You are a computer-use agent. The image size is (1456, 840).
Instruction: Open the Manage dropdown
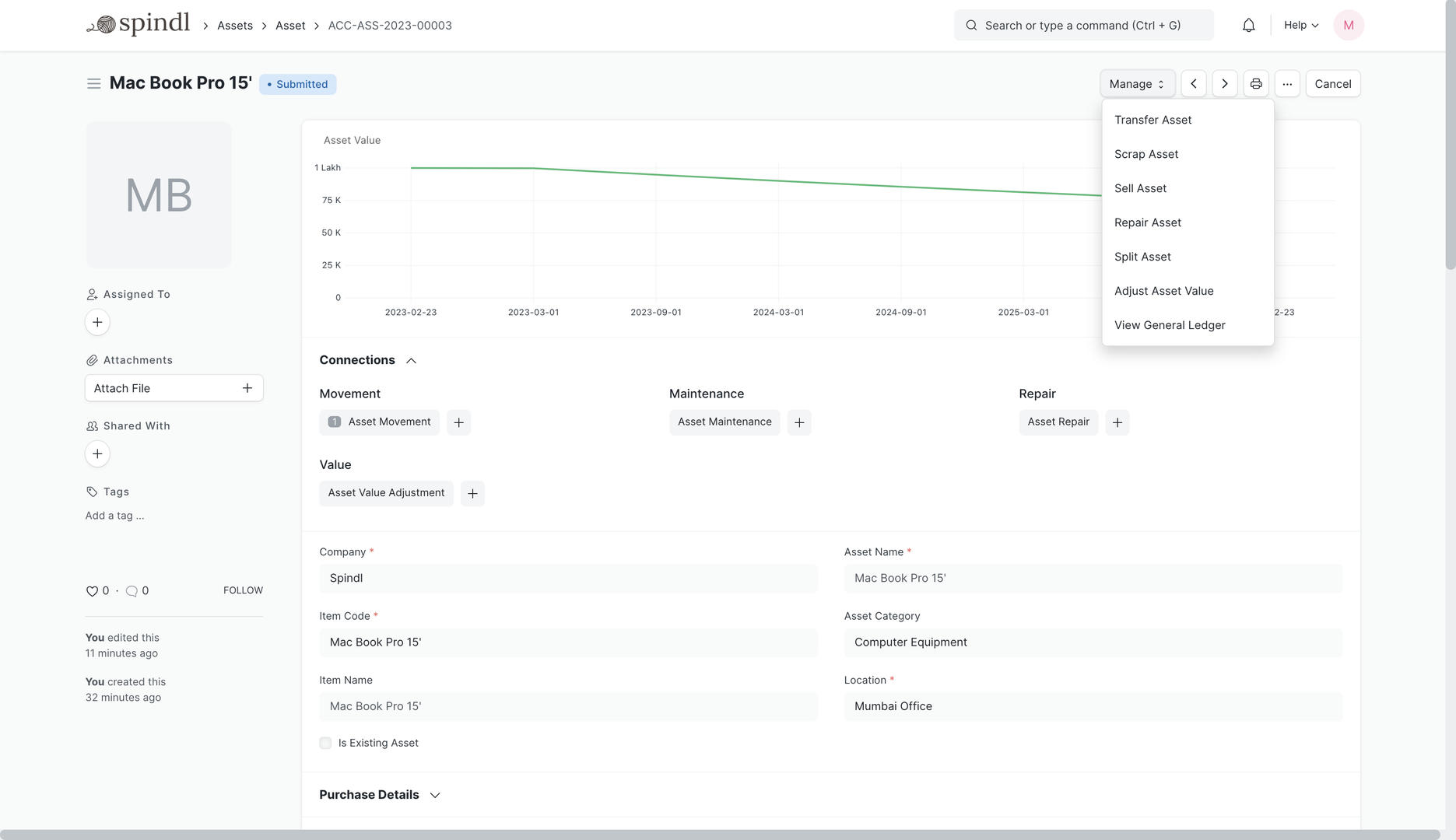click(x=1137, y=84)
